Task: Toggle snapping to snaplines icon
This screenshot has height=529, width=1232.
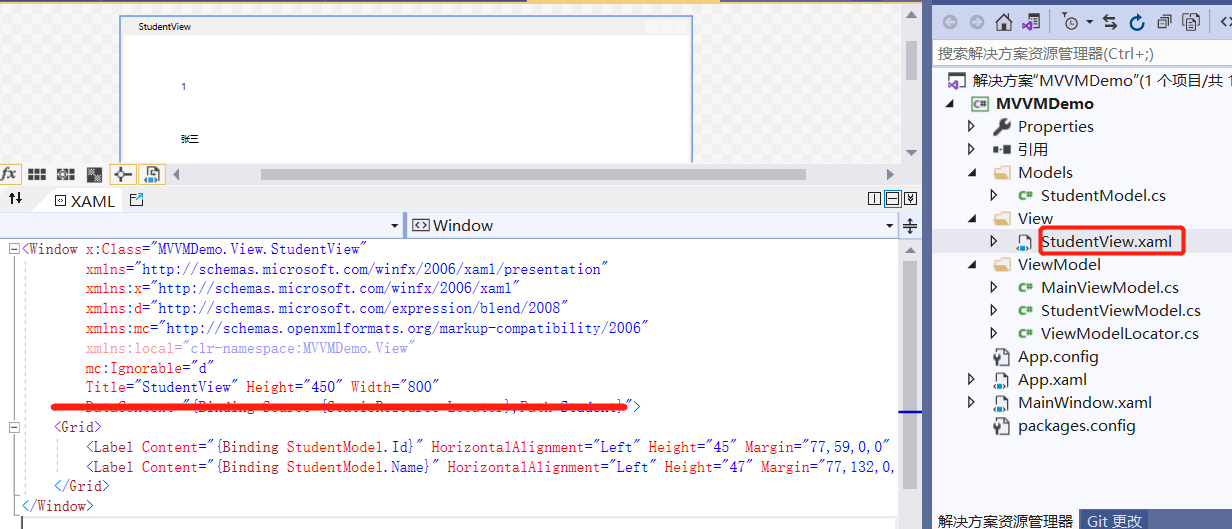Action: pos(123,174)
